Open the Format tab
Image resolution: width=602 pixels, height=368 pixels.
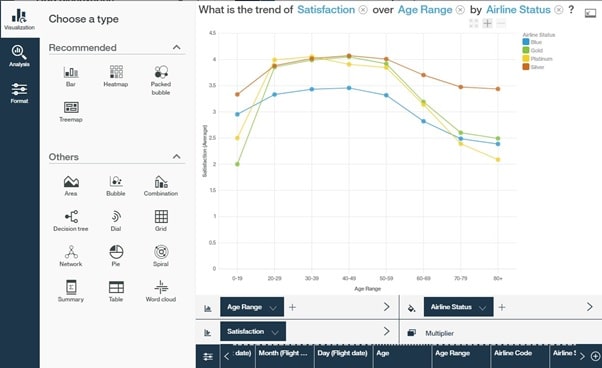pos(19,93)
